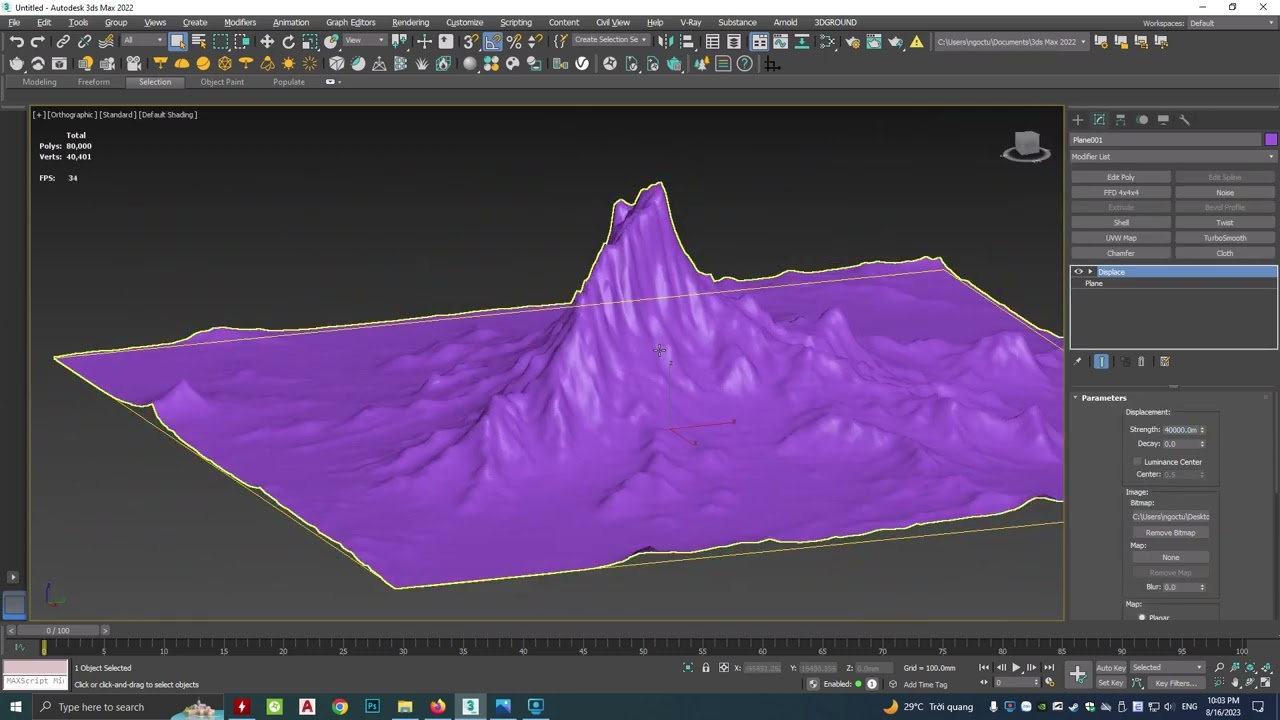Switch to the Hierarchy panel icon
This screenshot has height=720, width=1280.
(x=1121, y=120)
